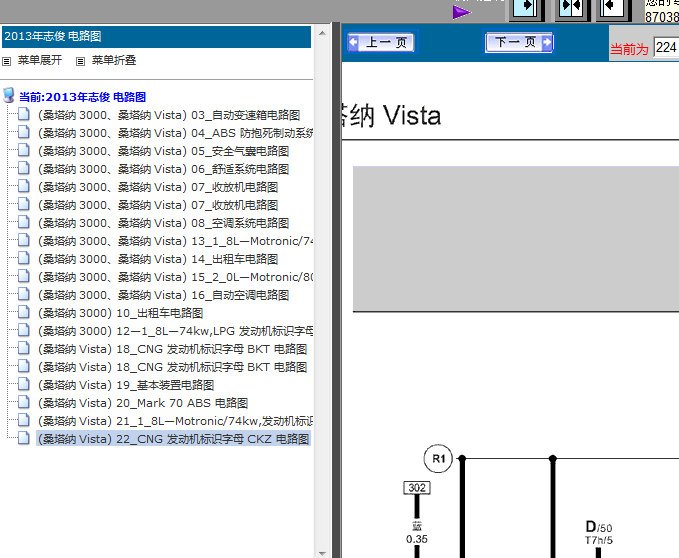Click document icon beside 12—1_8L—74kw,LPG
Screen dimensions: 679x558
[24, 330]
